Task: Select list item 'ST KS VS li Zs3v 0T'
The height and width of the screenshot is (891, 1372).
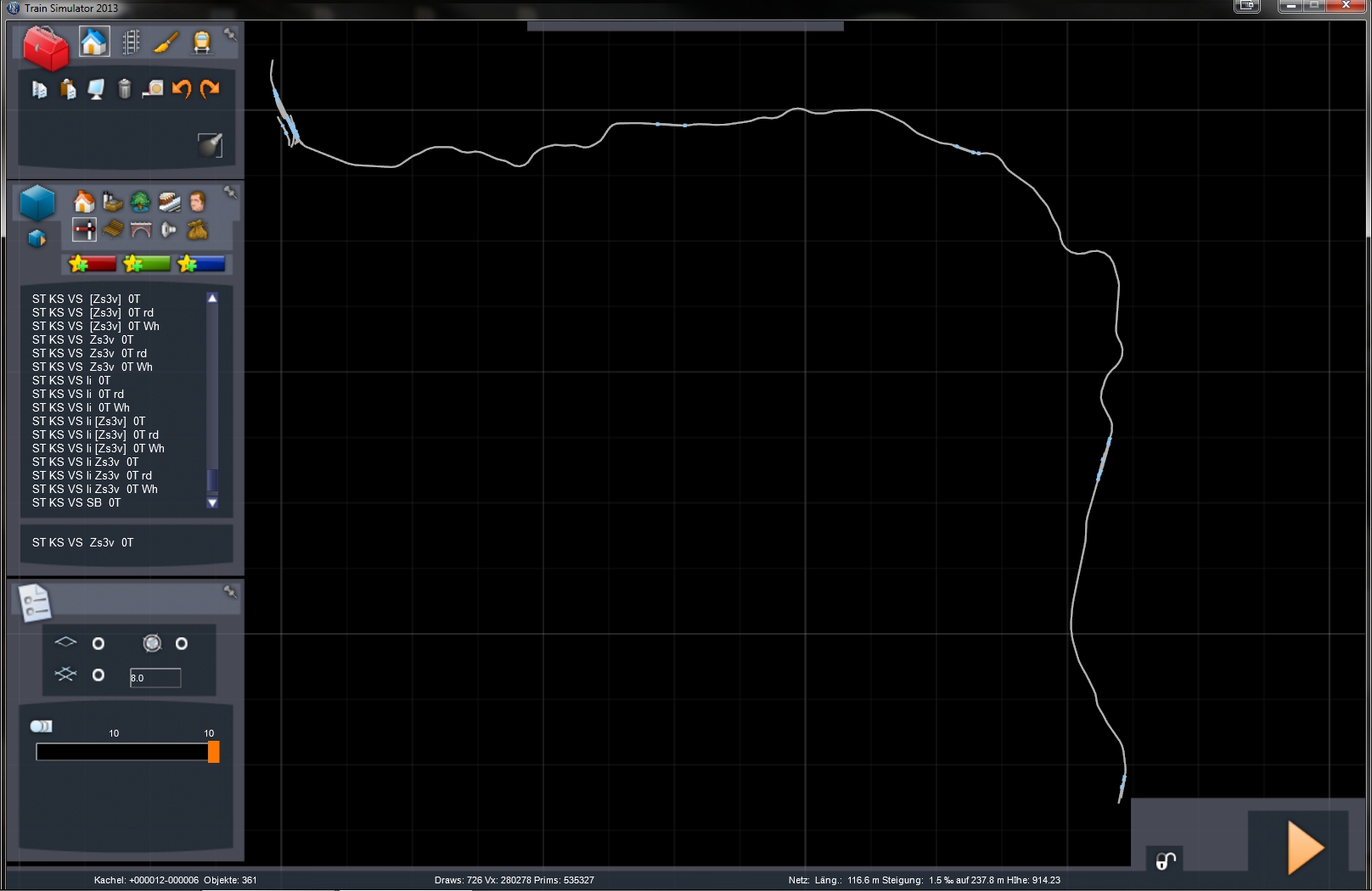Action: click(x=86, y=462)
